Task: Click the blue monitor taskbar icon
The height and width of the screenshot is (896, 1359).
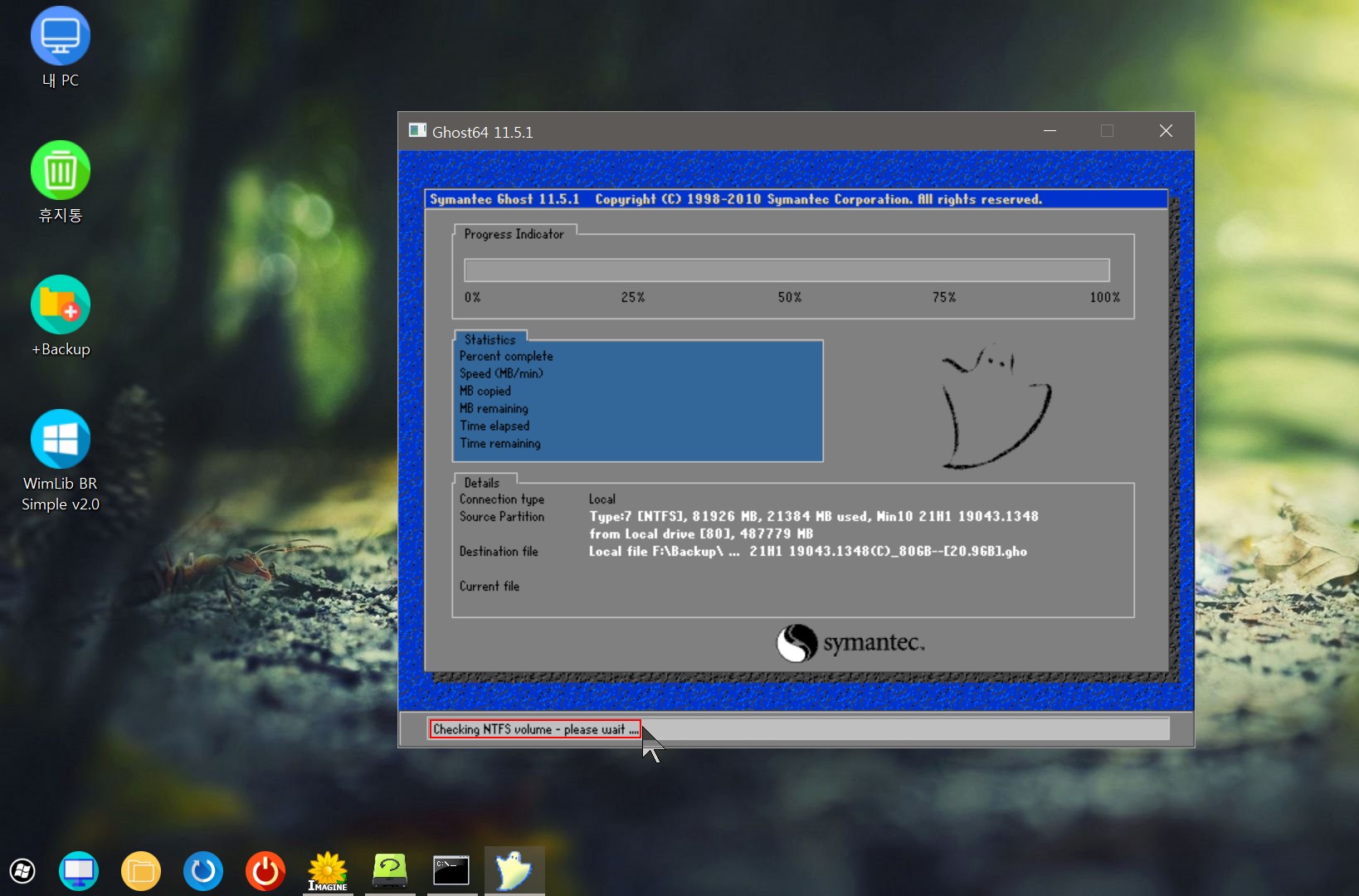Action: [x=79, y=871]
